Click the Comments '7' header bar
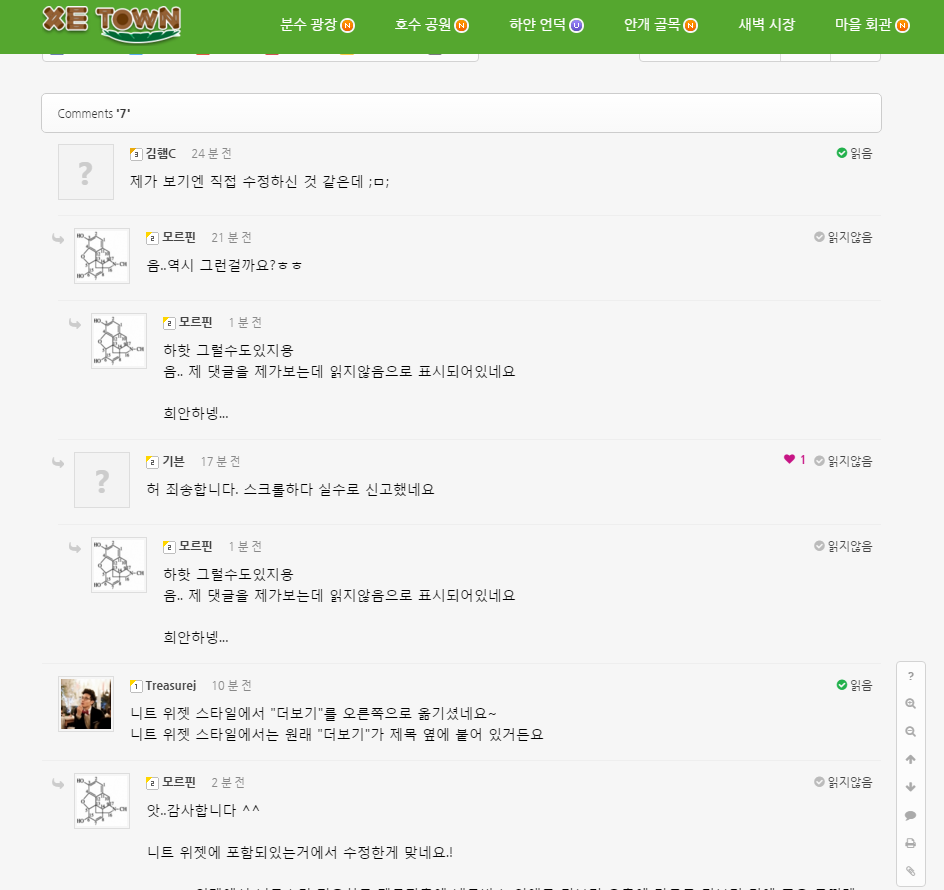 (x=461, y=113)
